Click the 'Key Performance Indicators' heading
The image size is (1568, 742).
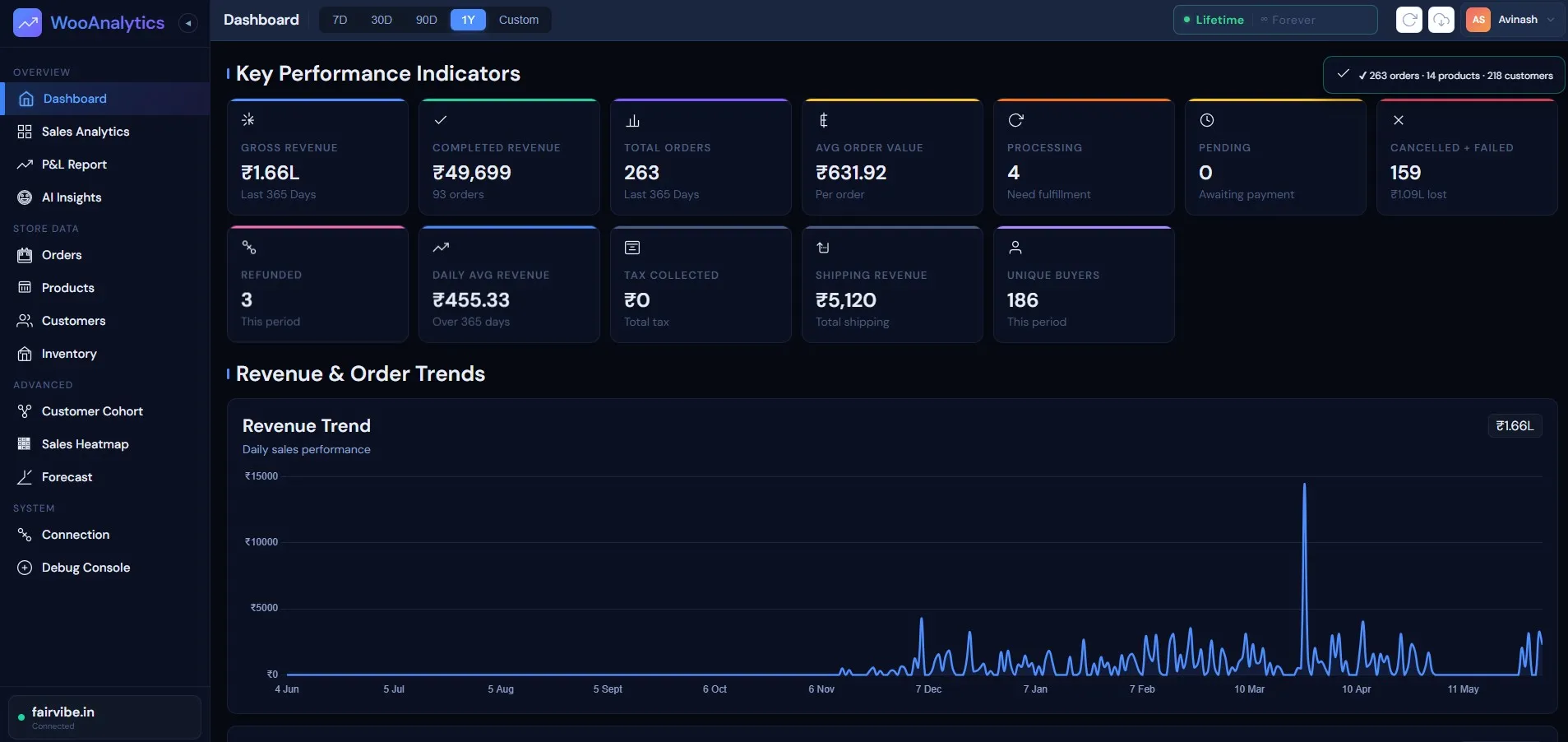(378, 74)
